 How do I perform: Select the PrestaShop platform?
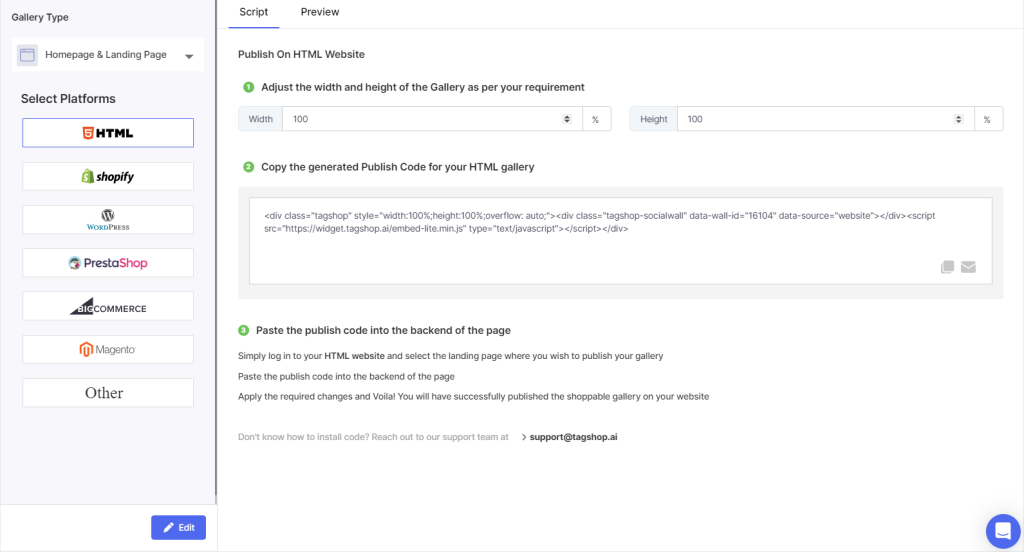click(108, 263)
